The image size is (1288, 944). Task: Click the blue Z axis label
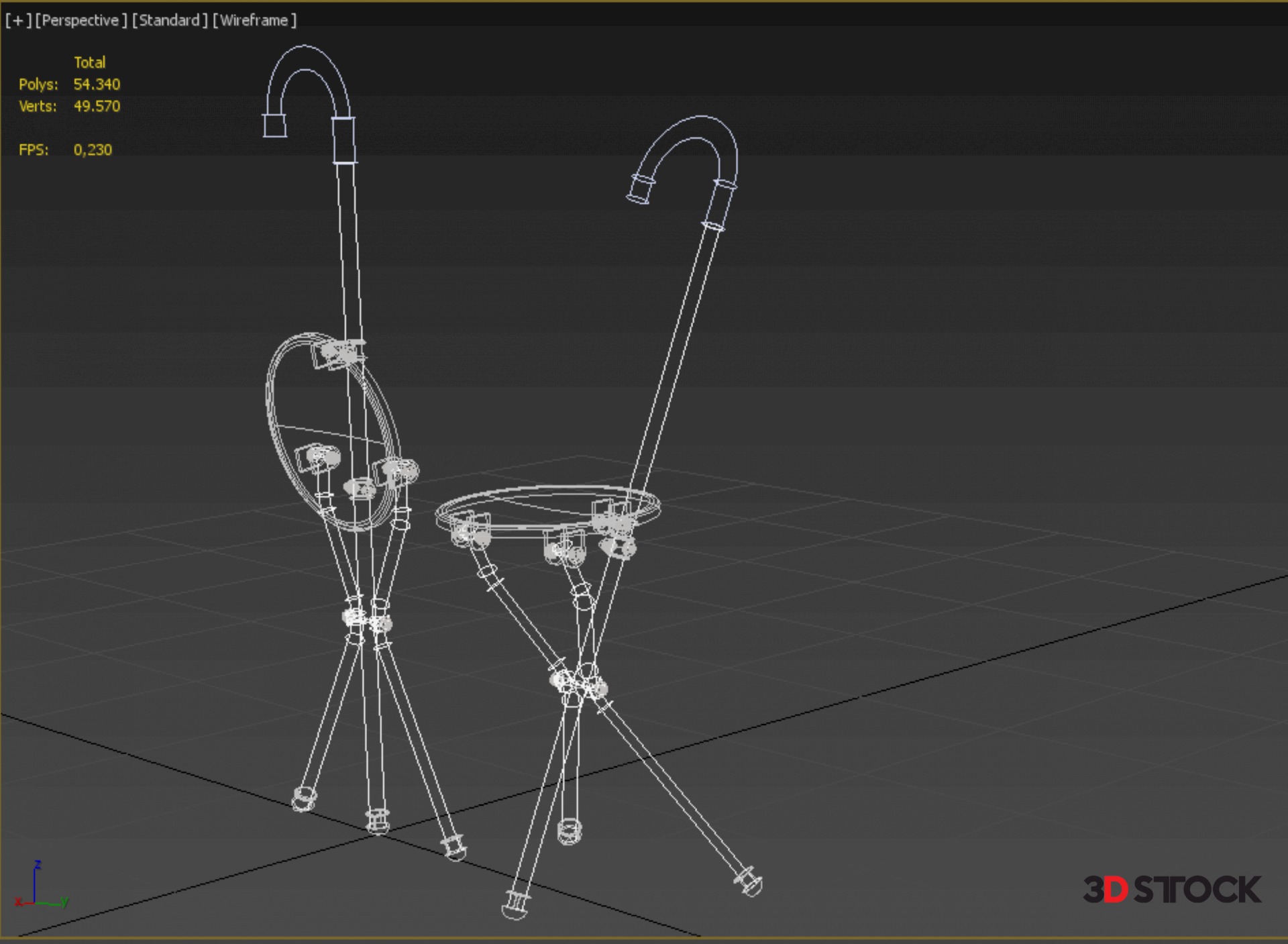[38, 864]
